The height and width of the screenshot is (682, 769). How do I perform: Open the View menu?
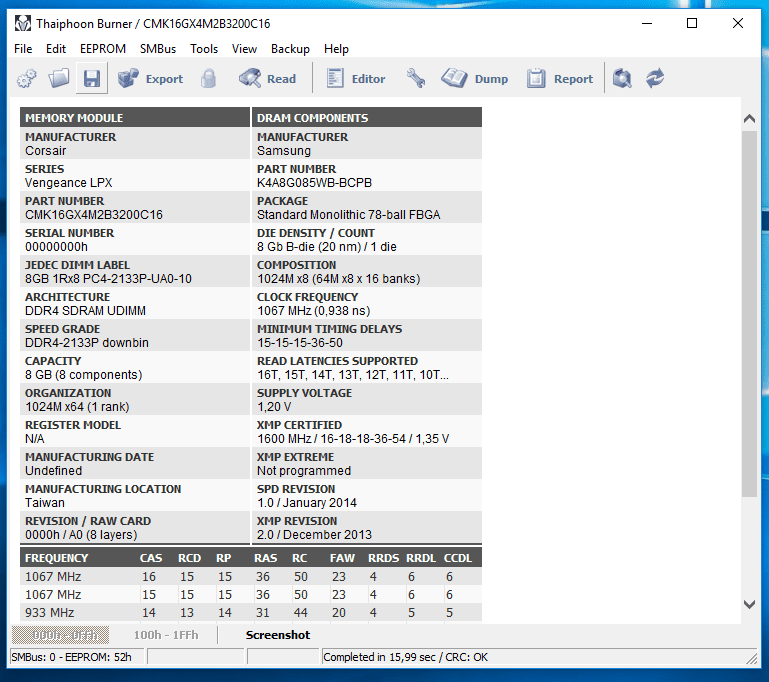pos(244,49)
